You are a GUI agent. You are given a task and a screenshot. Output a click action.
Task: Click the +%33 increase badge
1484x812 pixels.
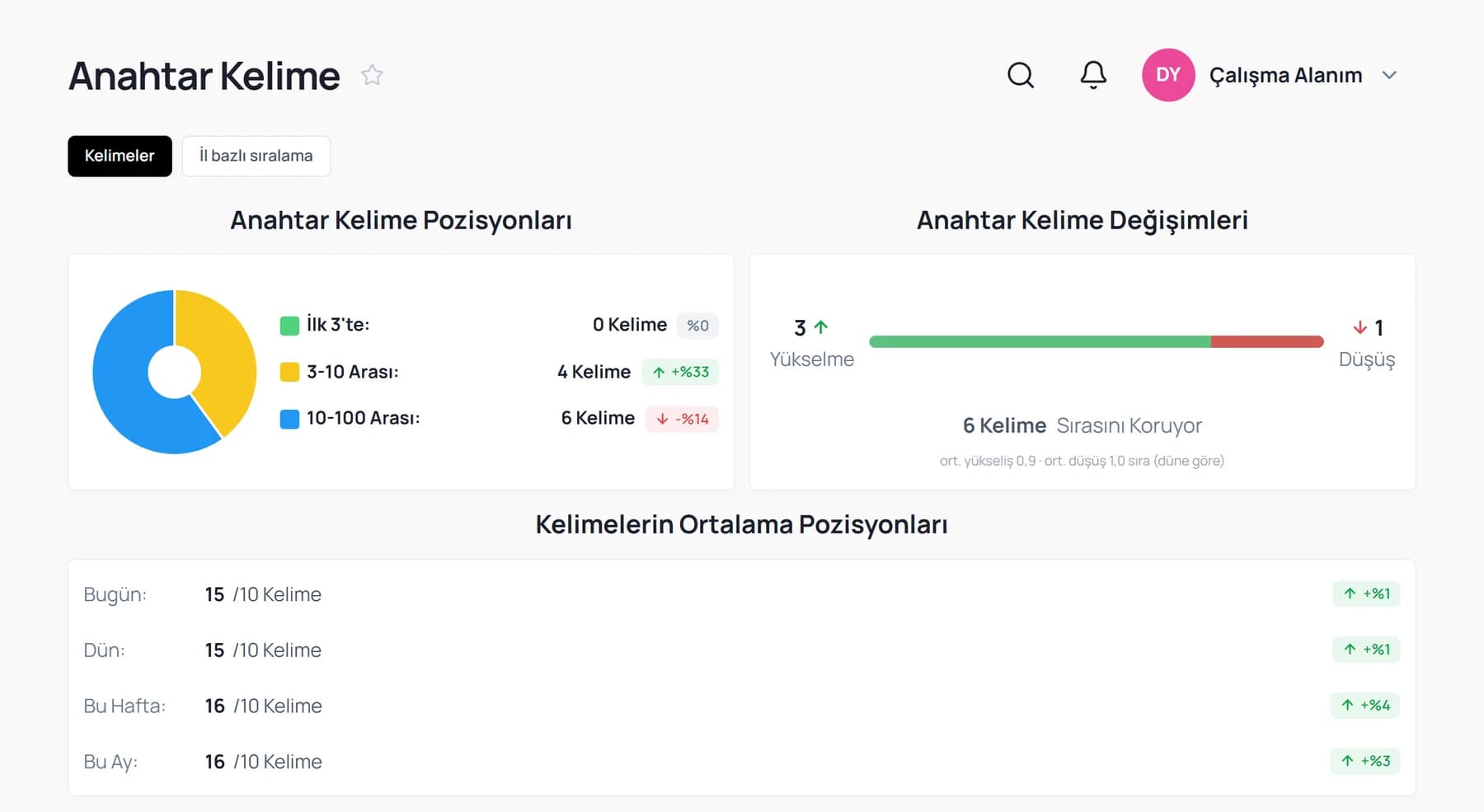click(680, 372)
